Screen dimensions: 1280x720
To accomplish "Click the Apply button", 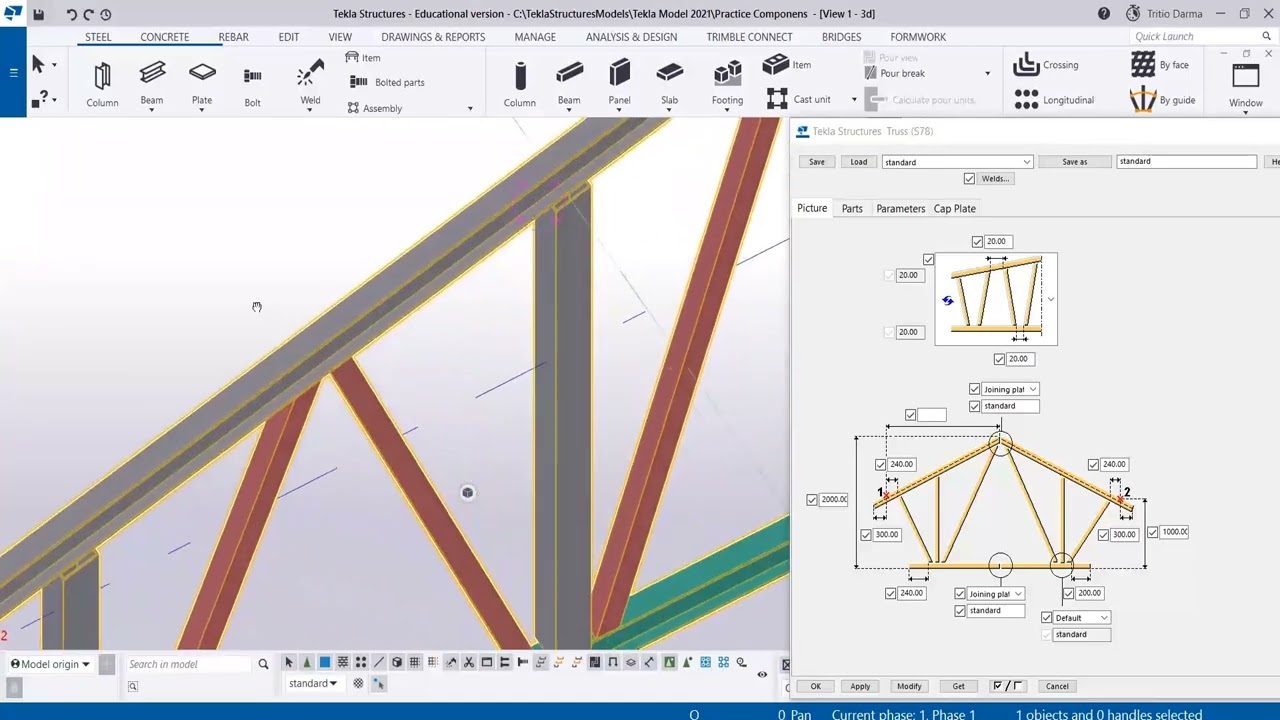I will pyautogui.click(x=860, y=686).
